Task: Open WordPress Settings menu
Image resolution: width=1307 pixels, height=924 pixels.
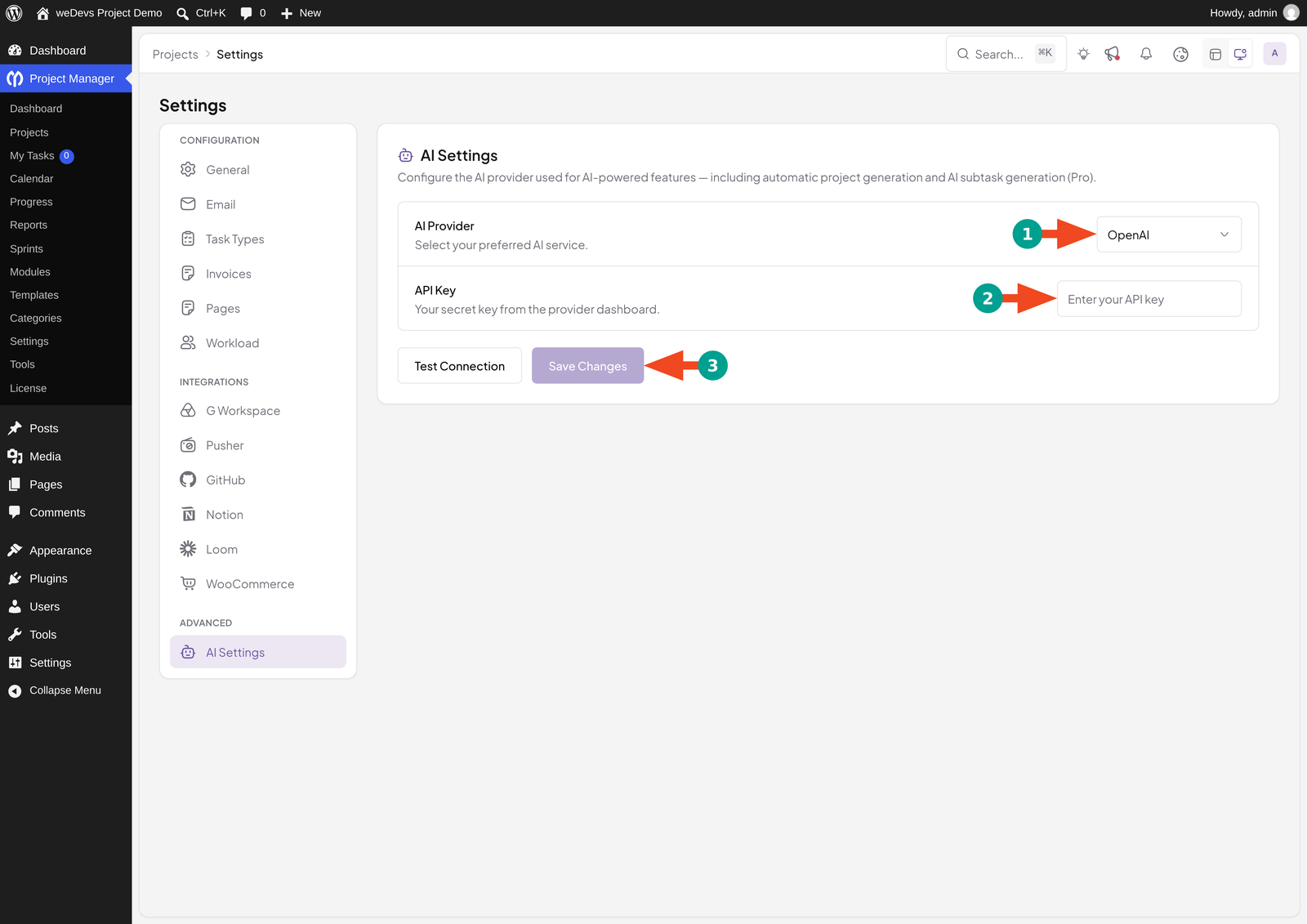Action: coord(65,663)
